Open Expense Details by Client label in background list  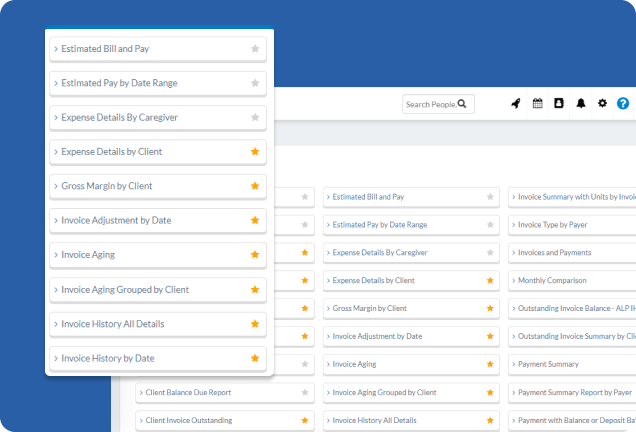374,280
